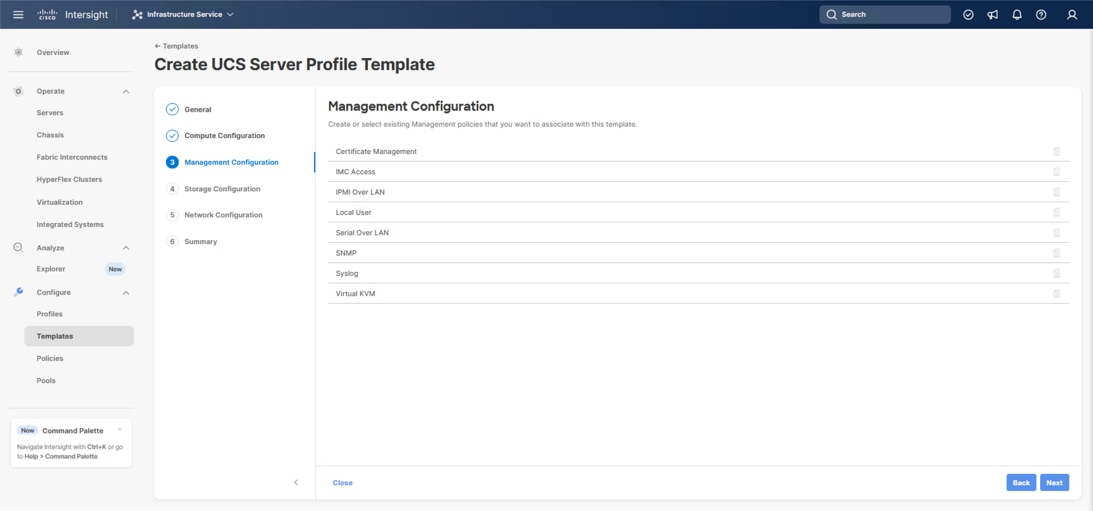Open Fabric Interconnects in the sidebar
Screen dimensions: 1093x511
[72, 158]
